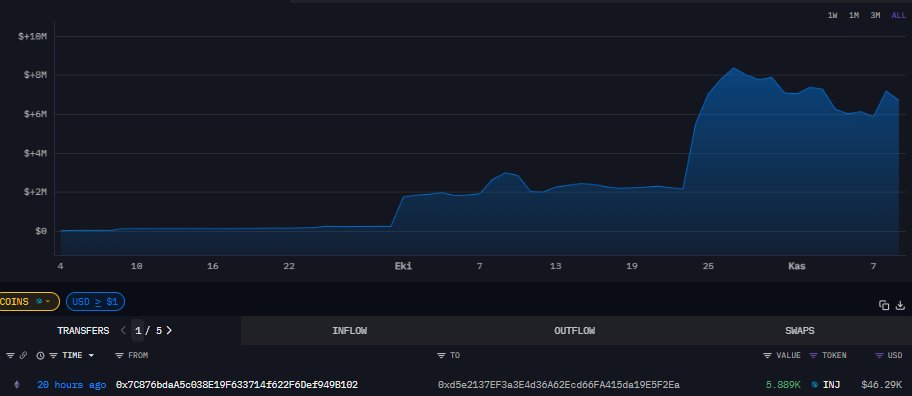Go to previous transfers page arrow
912x396 pixels.
pyautogui.click(x=123, y=330)
